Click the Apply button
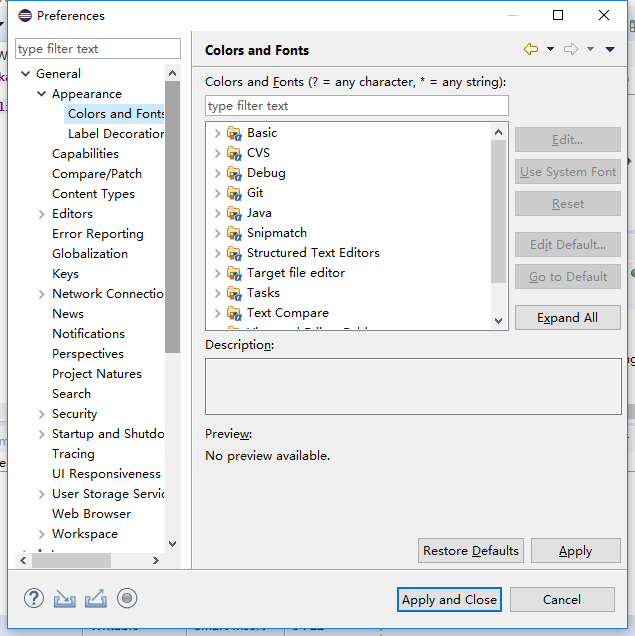This screenshot has height=636, width=635. pos(576,550)
